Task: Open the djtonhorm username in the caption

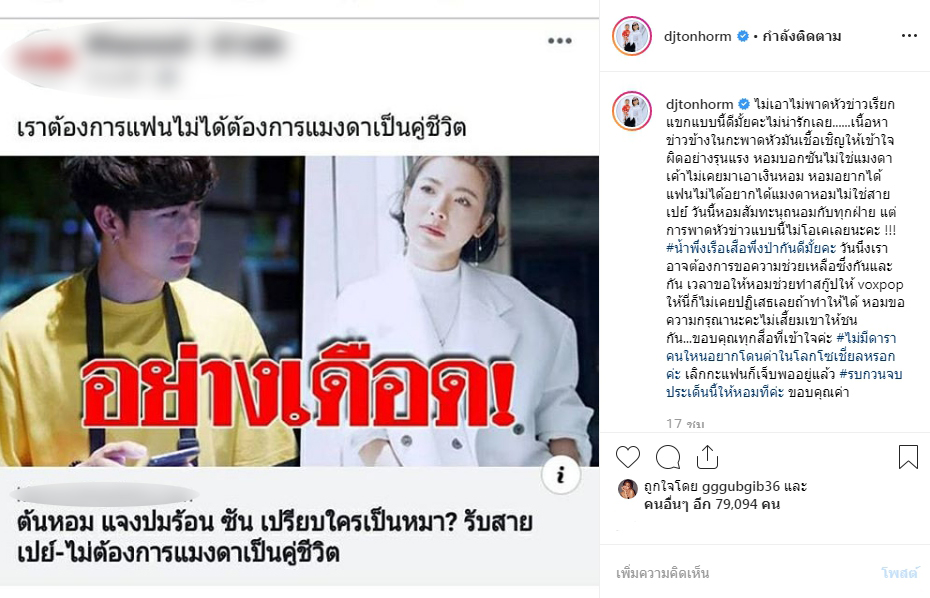Action: click(x=699, y=104)
